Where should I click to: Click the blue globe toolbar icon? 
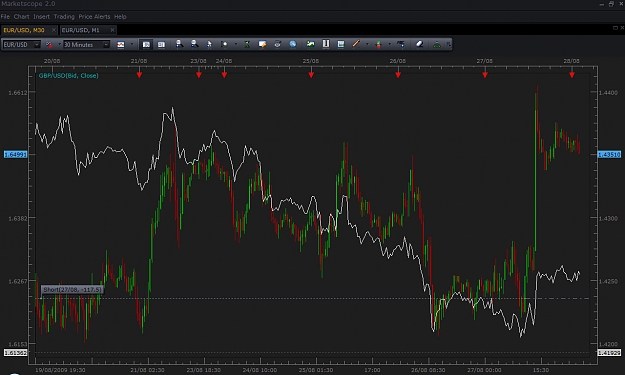[293, 44]
